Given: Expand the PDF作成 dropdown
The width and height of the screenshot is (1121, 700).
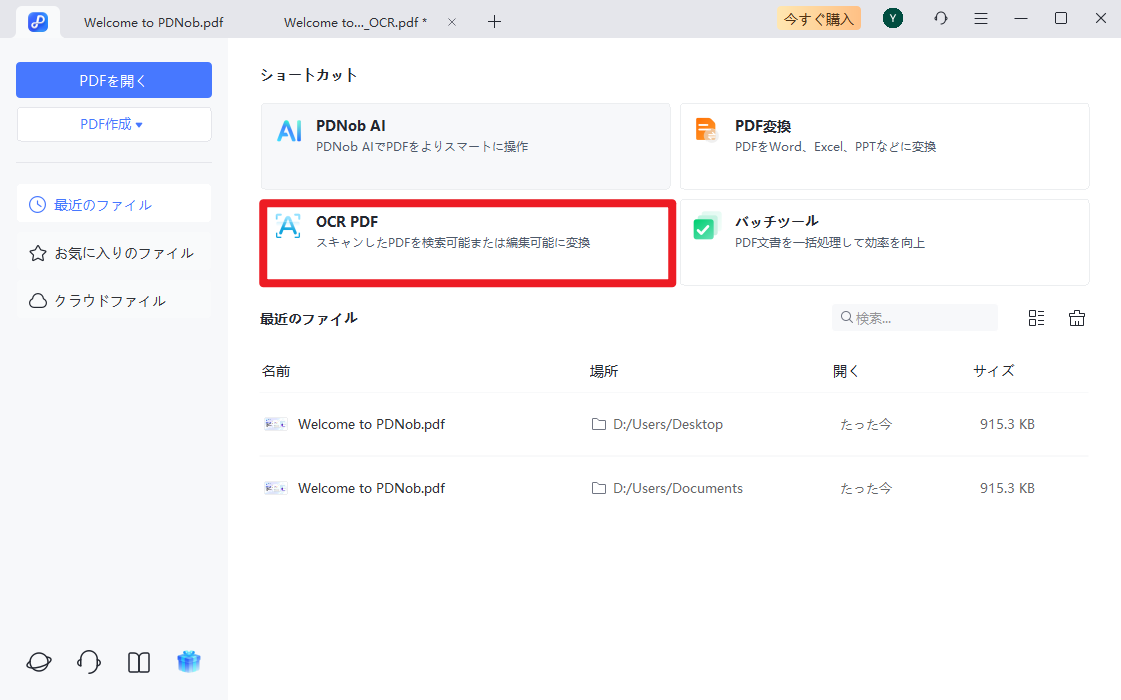Looking at the screenshot, I should pyautogui.click(x=113, y=125).
